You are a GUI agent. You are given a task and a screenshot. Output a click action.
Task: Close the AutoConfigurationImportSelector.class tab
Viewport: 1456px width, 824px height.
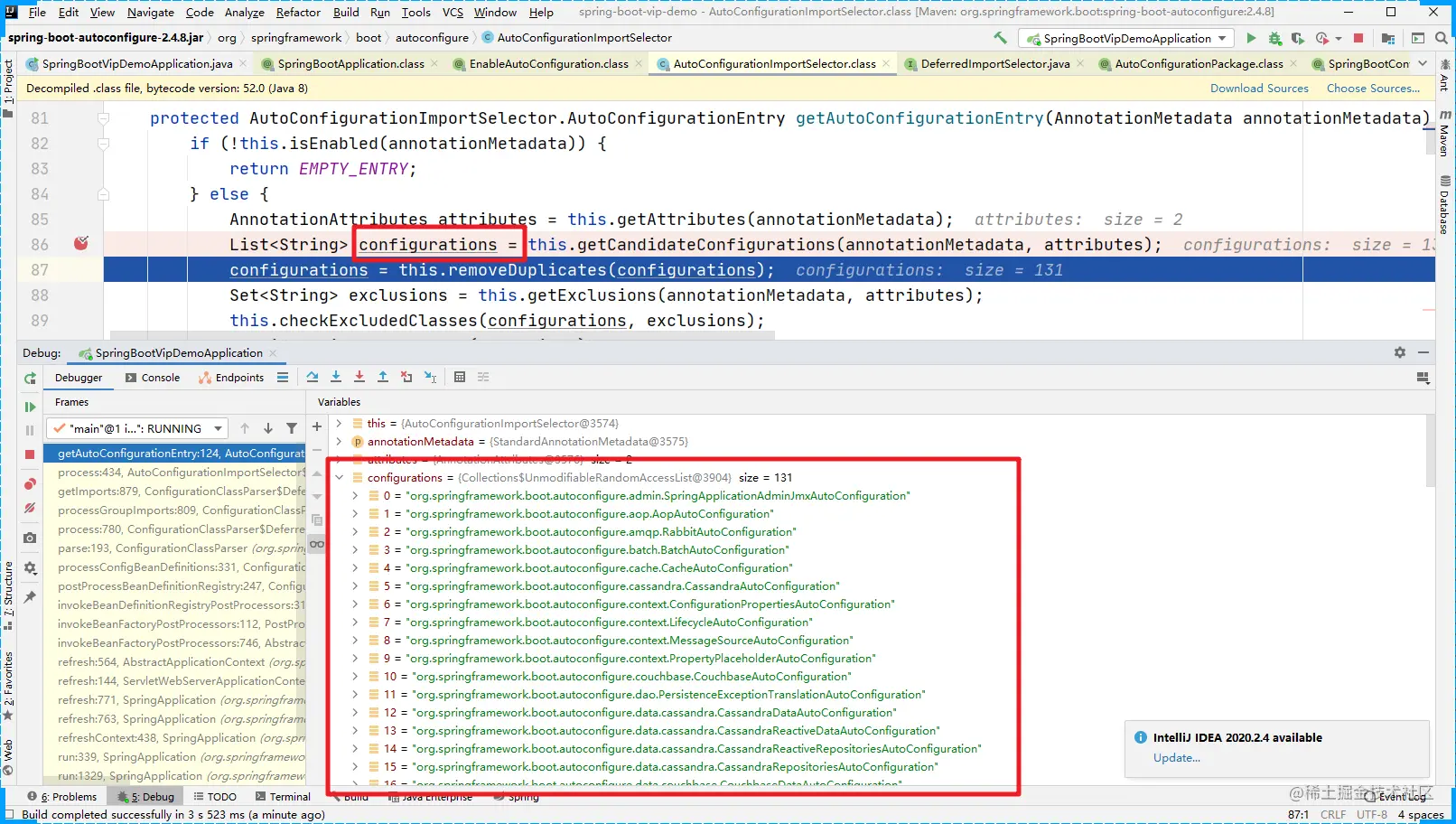click(886, 63)
